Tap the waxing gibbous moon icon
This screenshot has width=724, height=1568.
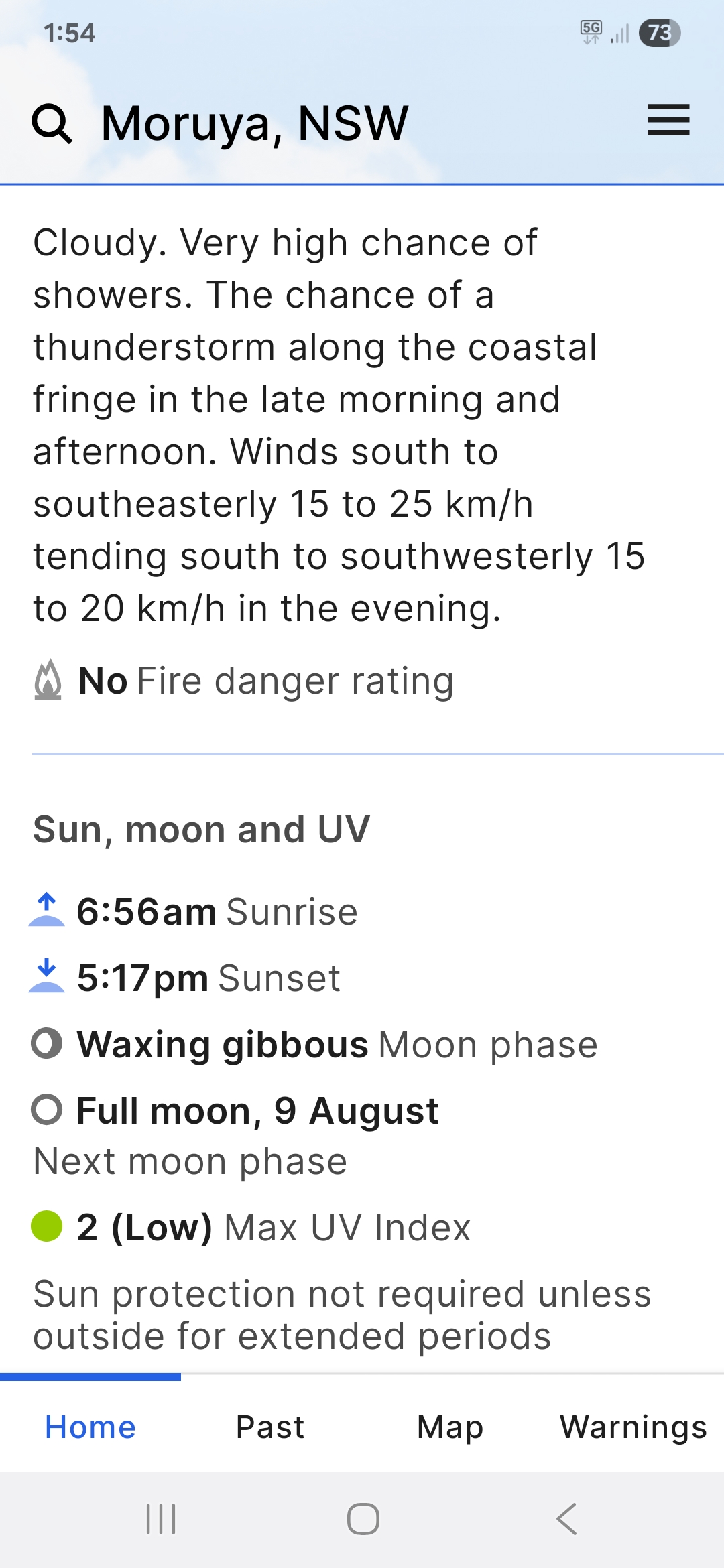[x=47, y=1043]
